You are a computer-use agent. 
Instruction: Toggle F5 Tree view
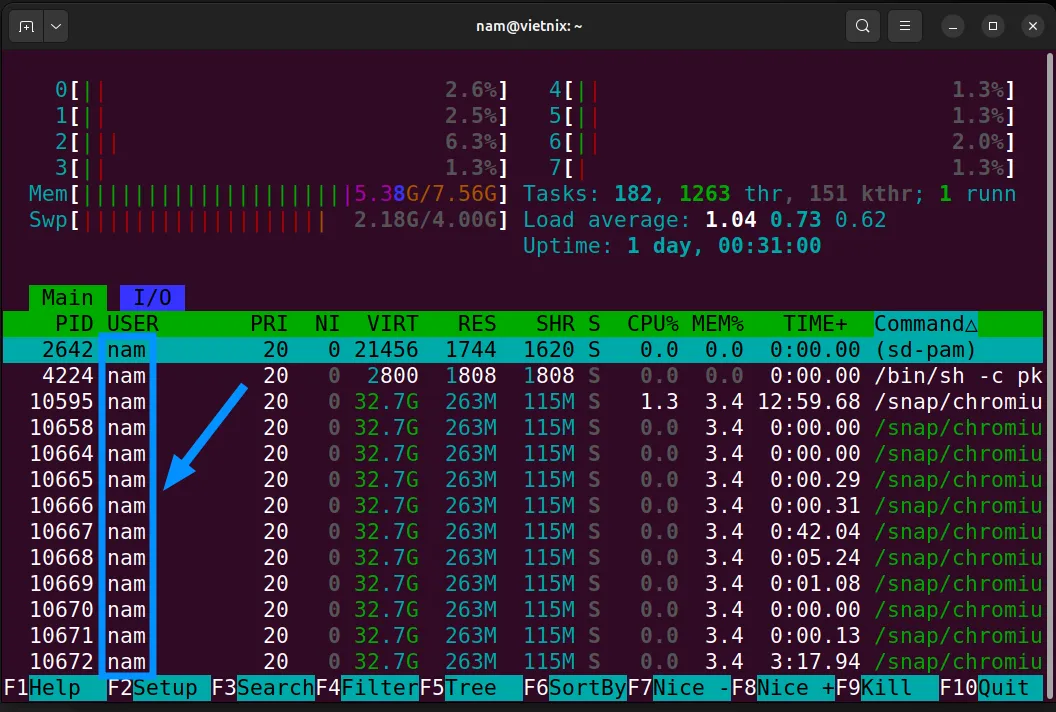[x=471, y=688]
